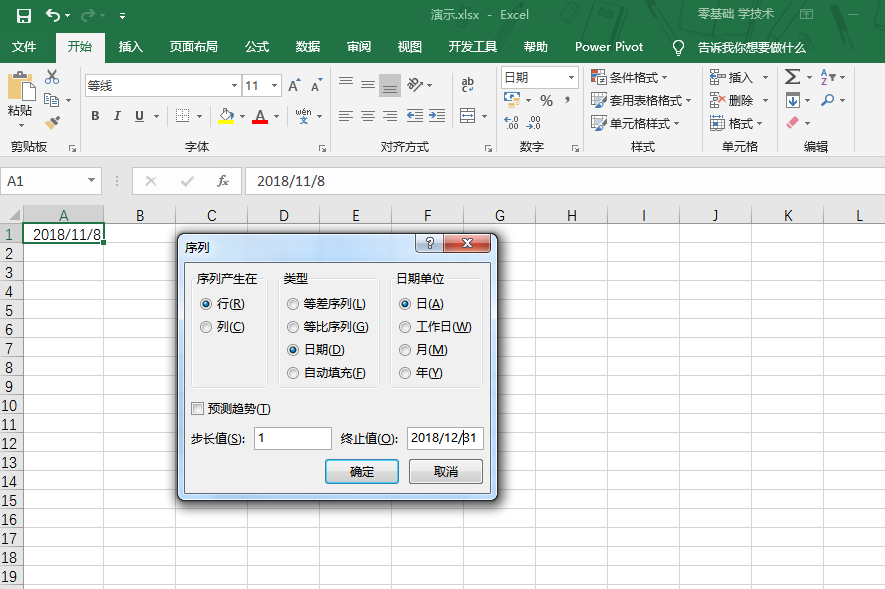Click 确定 to confirm series
Image resolution: width=885 pixels, height=589 pixels.
[x=362, y=472]
